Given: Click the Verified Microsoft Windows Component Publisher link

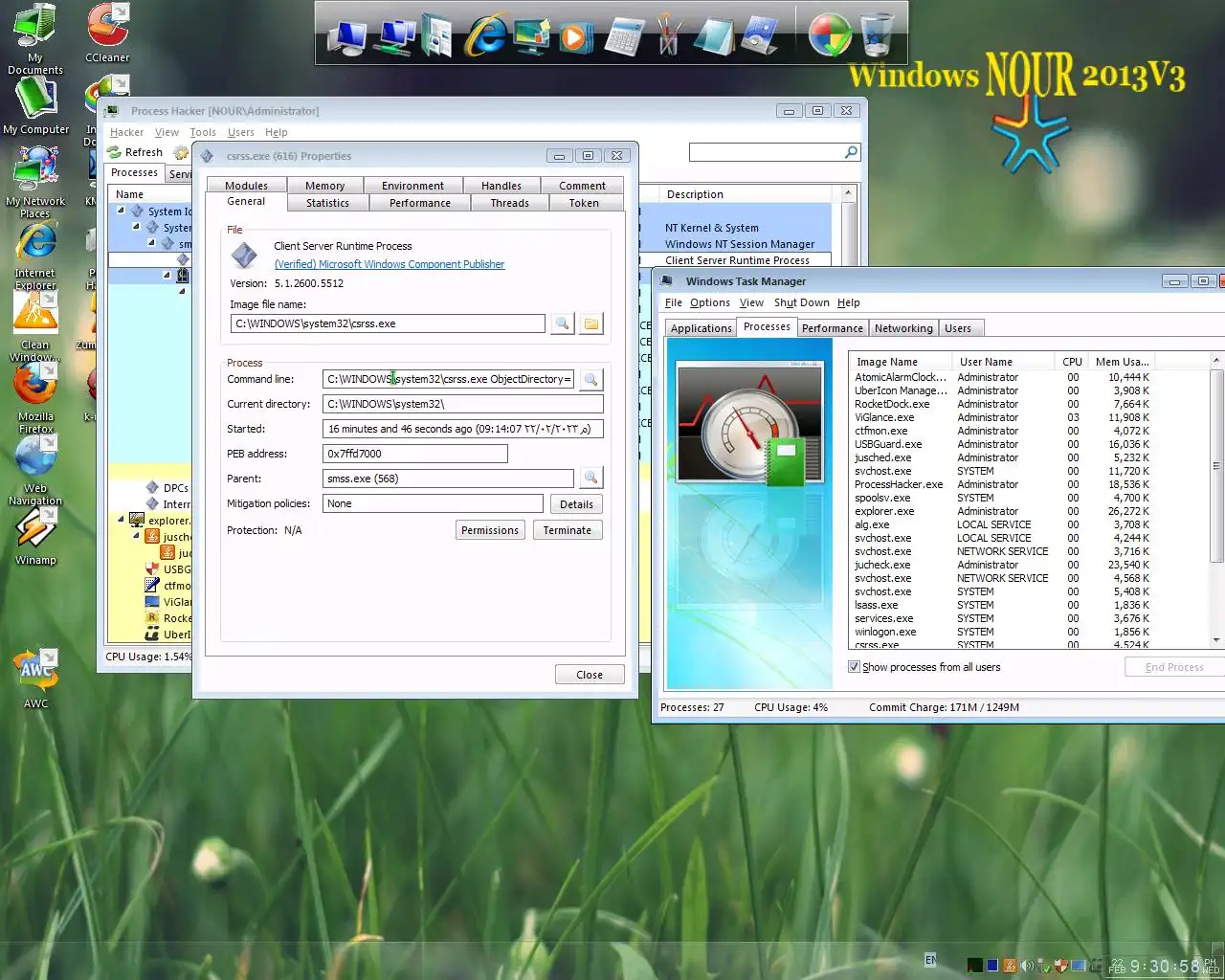Looking at the screenshot, I should click(x=390, y=264).
